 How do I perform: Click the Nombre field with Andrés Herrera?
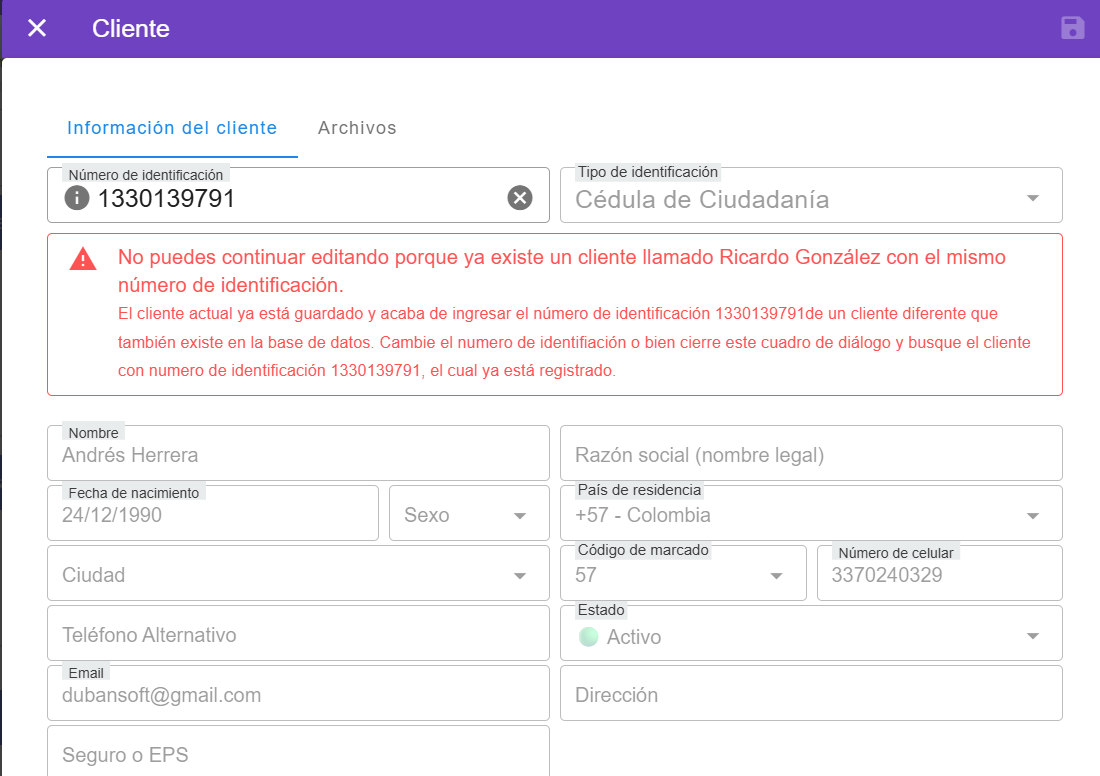[x=297, y=455]
